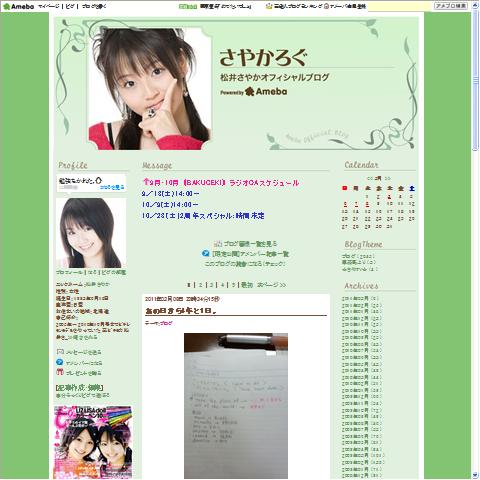
Task: Open the 2011年02月 archive link
Action: 355,305
